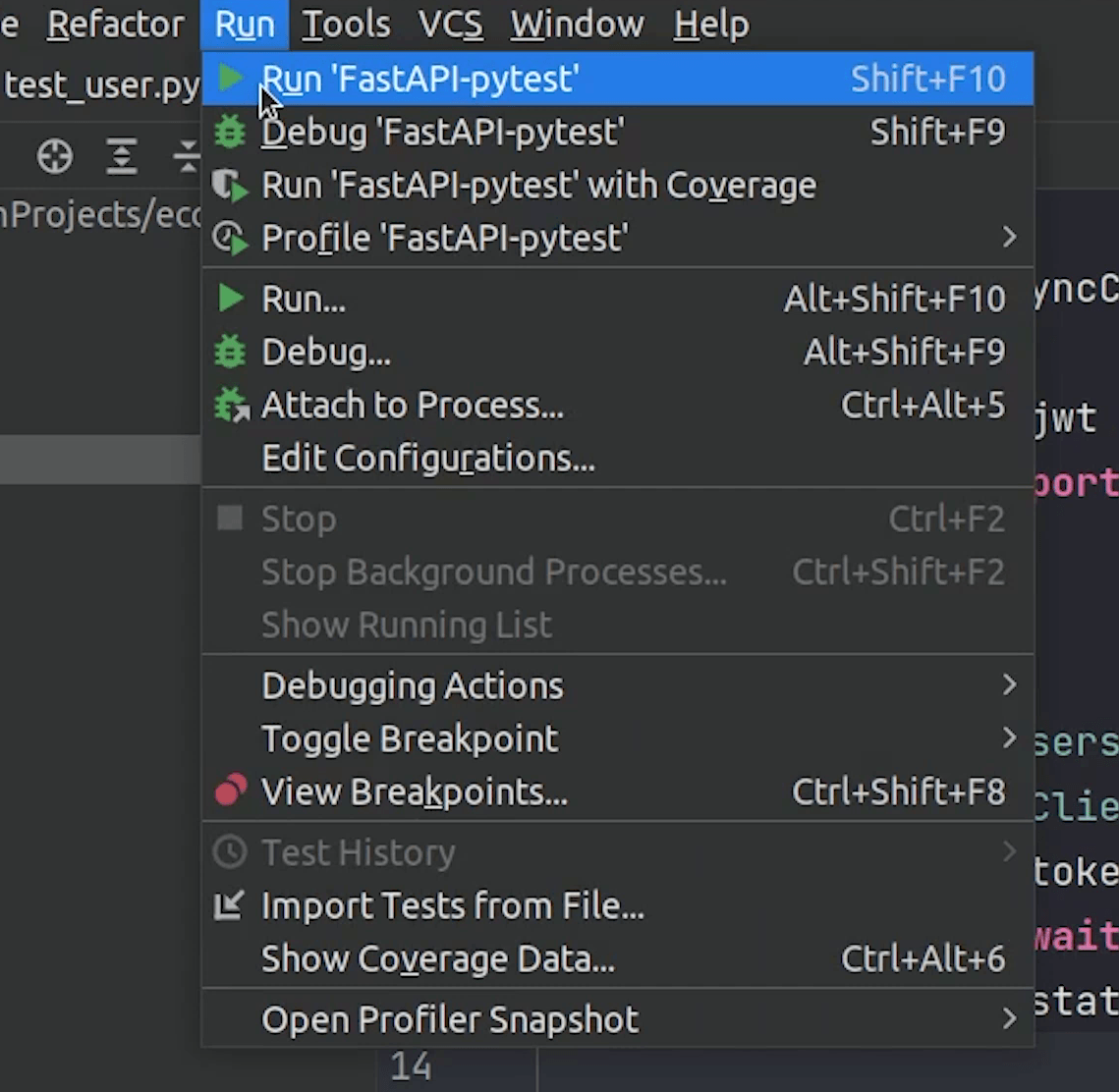The width and height of the screenshot is (1119, 1092).
Task: Open the Help menu
Action: [710, 25]
